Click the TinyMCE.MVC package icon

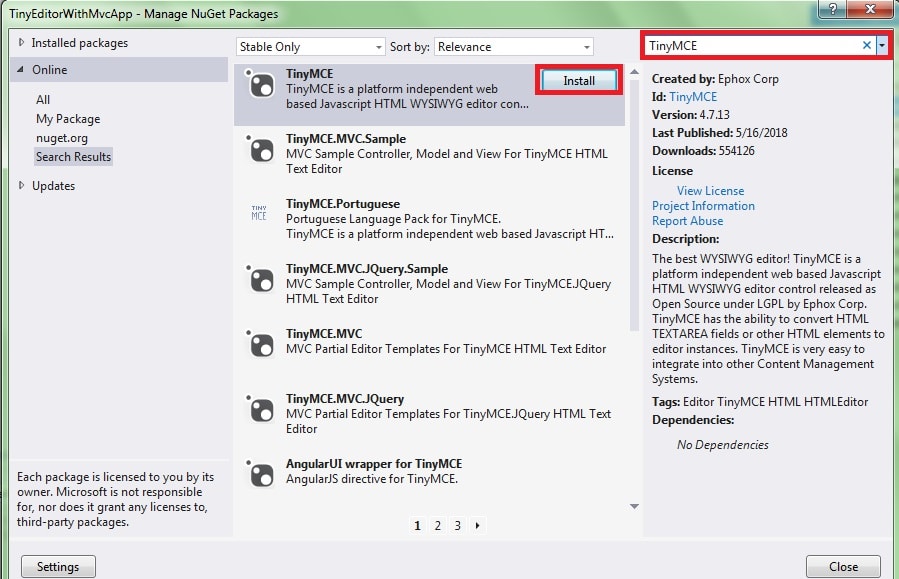click(260, 347)
